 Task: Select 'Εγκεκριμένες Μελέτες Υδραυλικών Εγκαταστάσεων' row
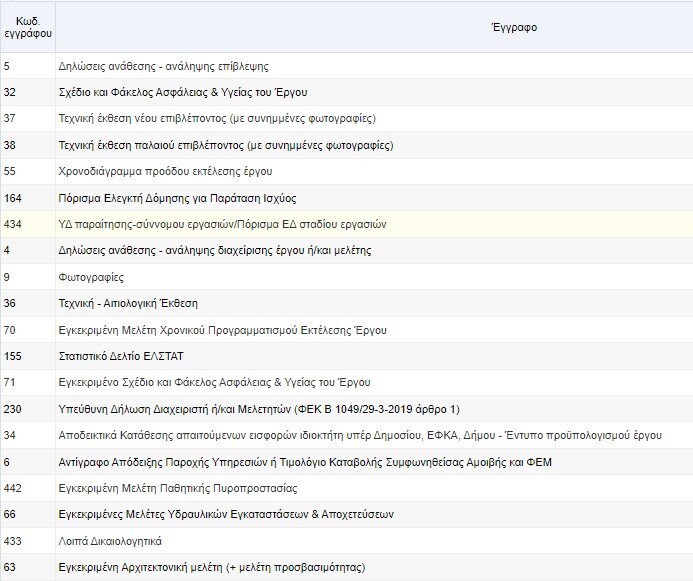[227, 514]
